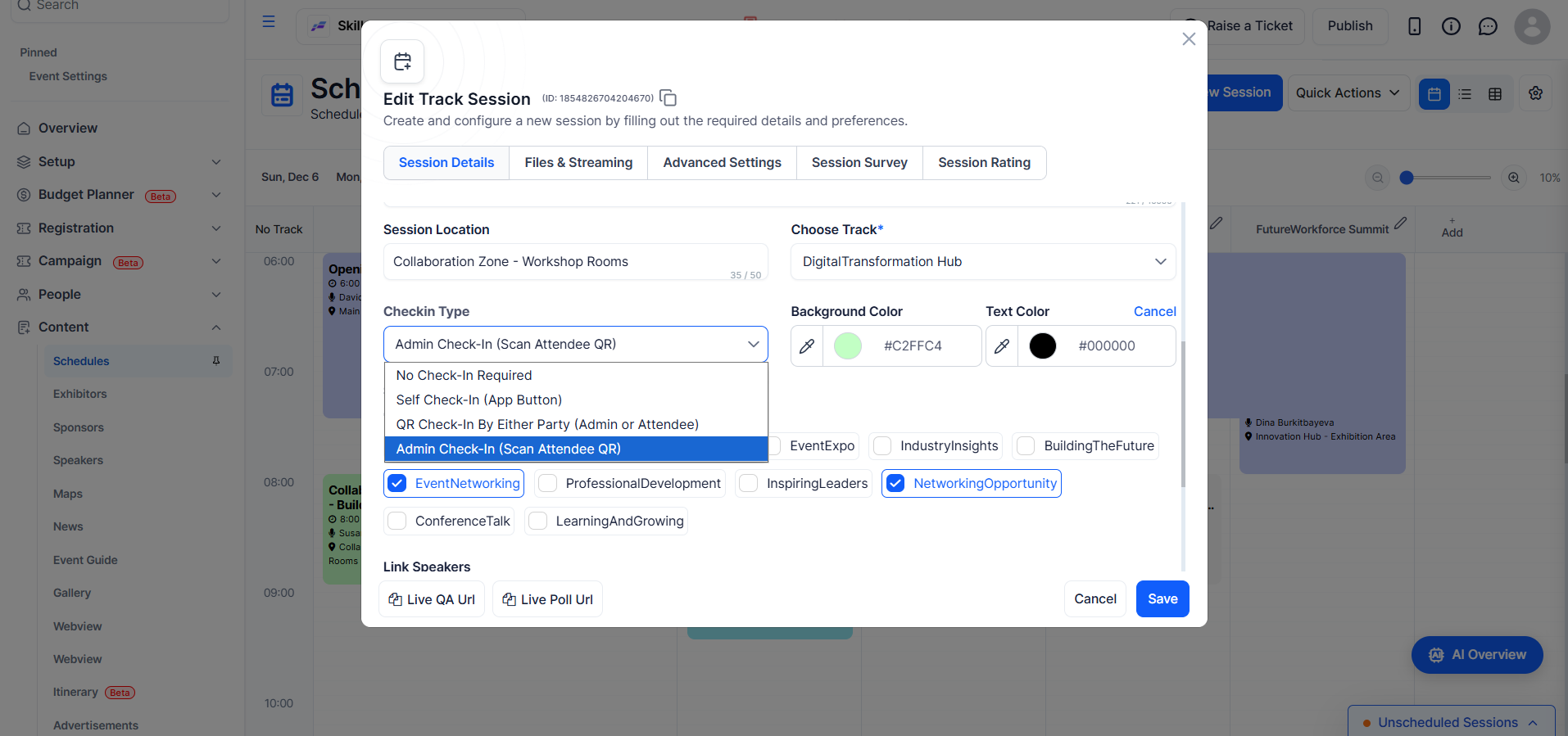
Task: Switch to Session Details tab
Action: pyautogui.click(x=446, y=163)
